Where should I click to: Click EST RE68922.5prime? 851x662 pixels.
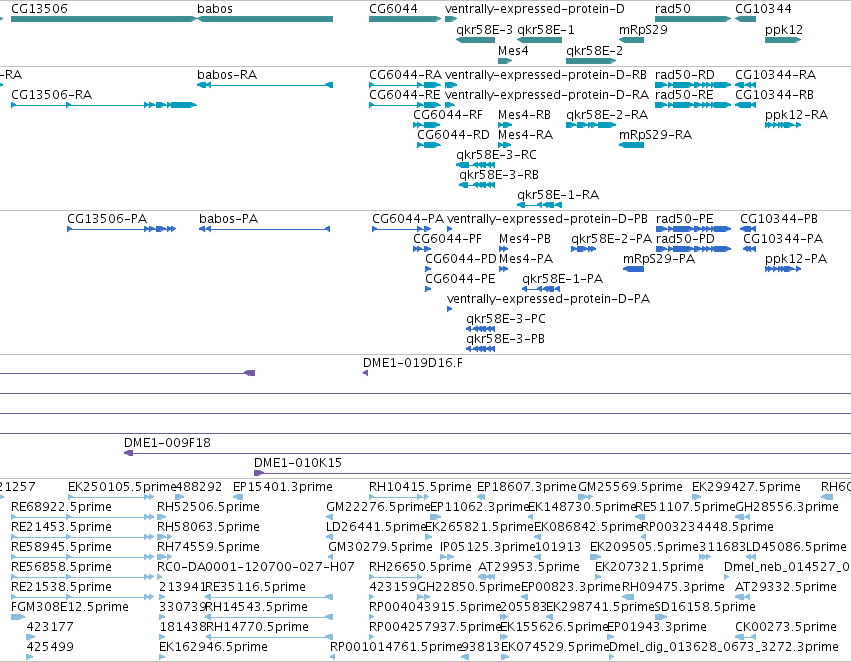(x=82, y=517)
